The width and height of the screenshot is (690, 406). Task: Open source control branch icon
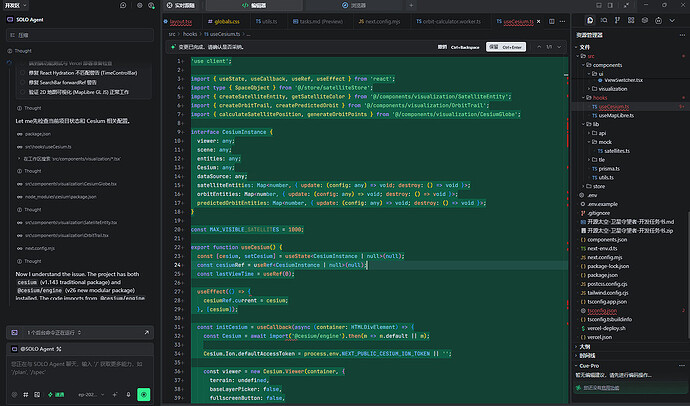pos(617,20)
